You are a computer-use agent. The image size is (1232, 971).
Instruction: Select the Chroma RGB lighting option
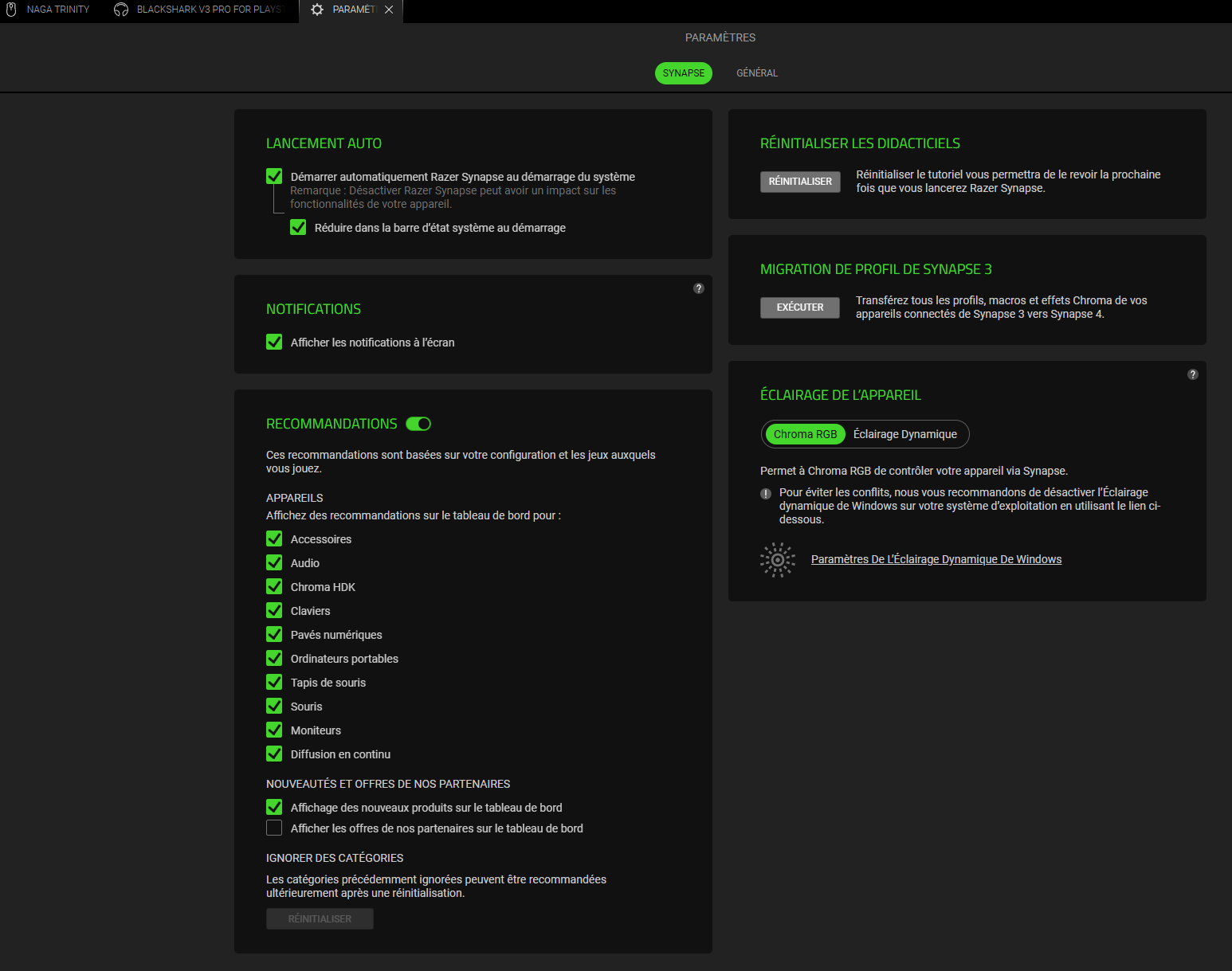(805, 434)
